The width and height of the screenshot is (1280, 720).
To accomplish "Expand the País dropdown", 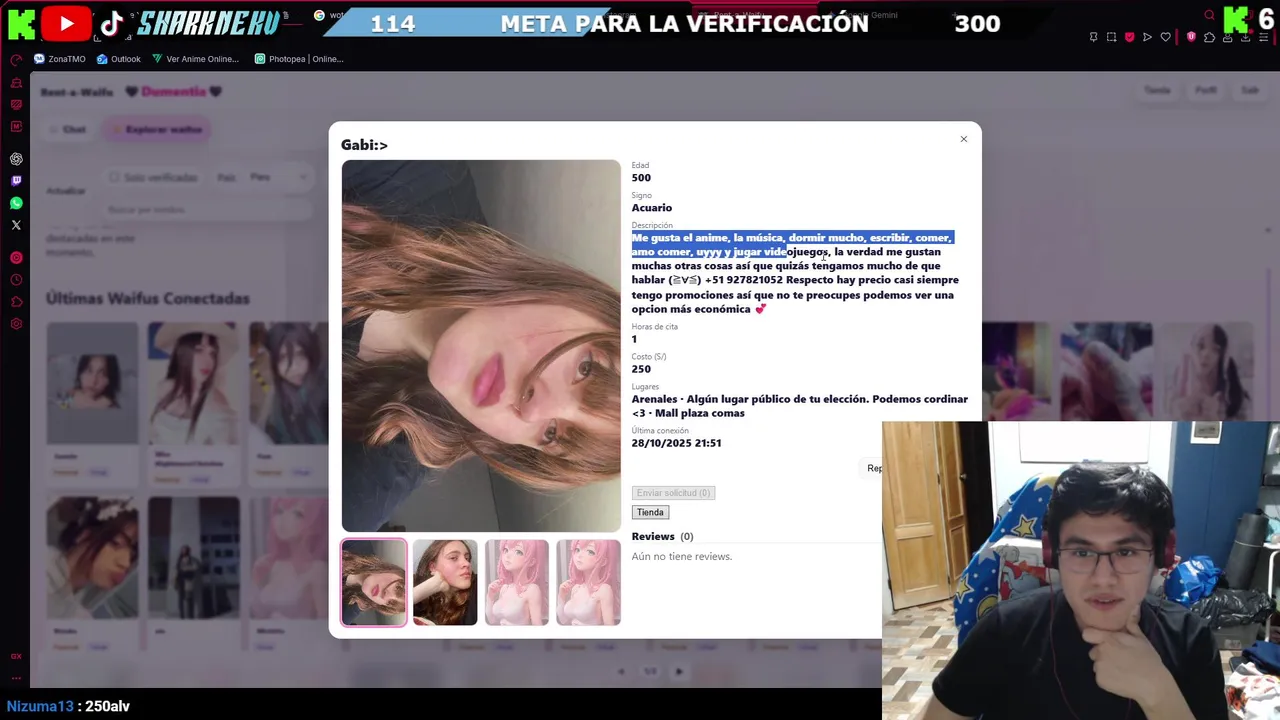I will pyautogui.click(x=278, y=177).
